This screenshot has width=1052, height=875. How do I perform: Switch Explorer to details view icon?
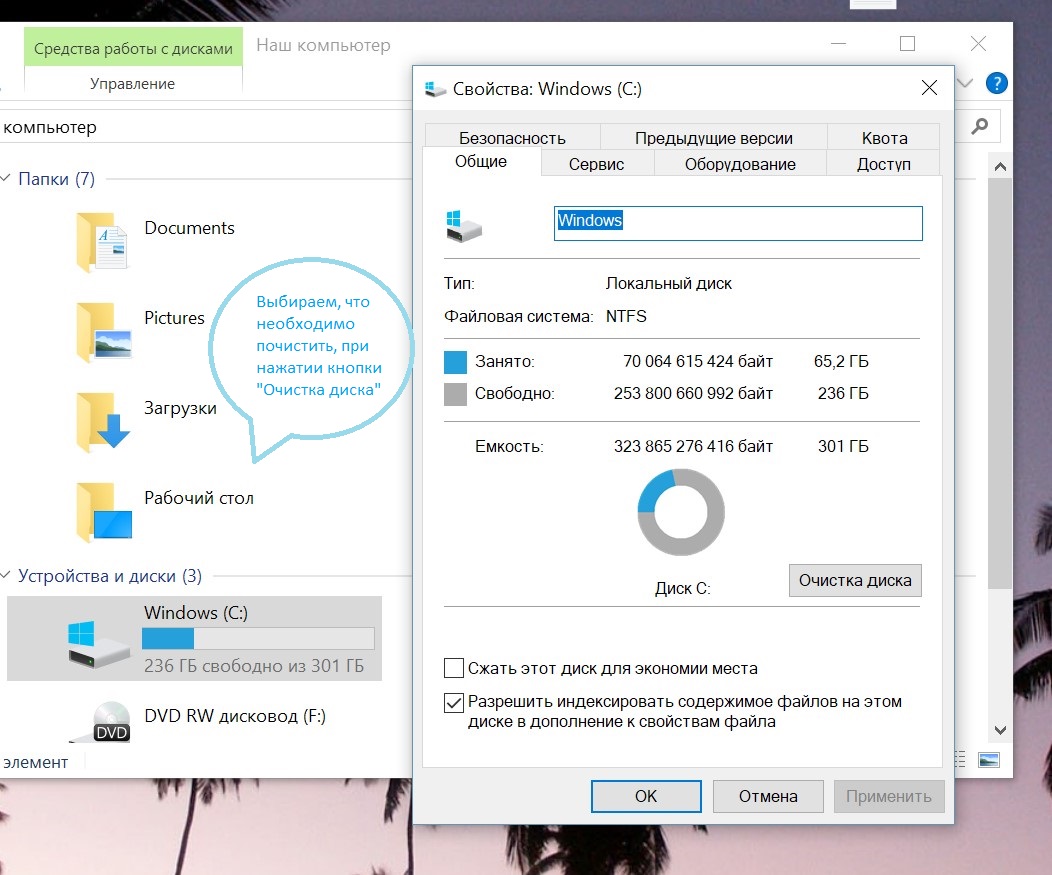point(960,760)
